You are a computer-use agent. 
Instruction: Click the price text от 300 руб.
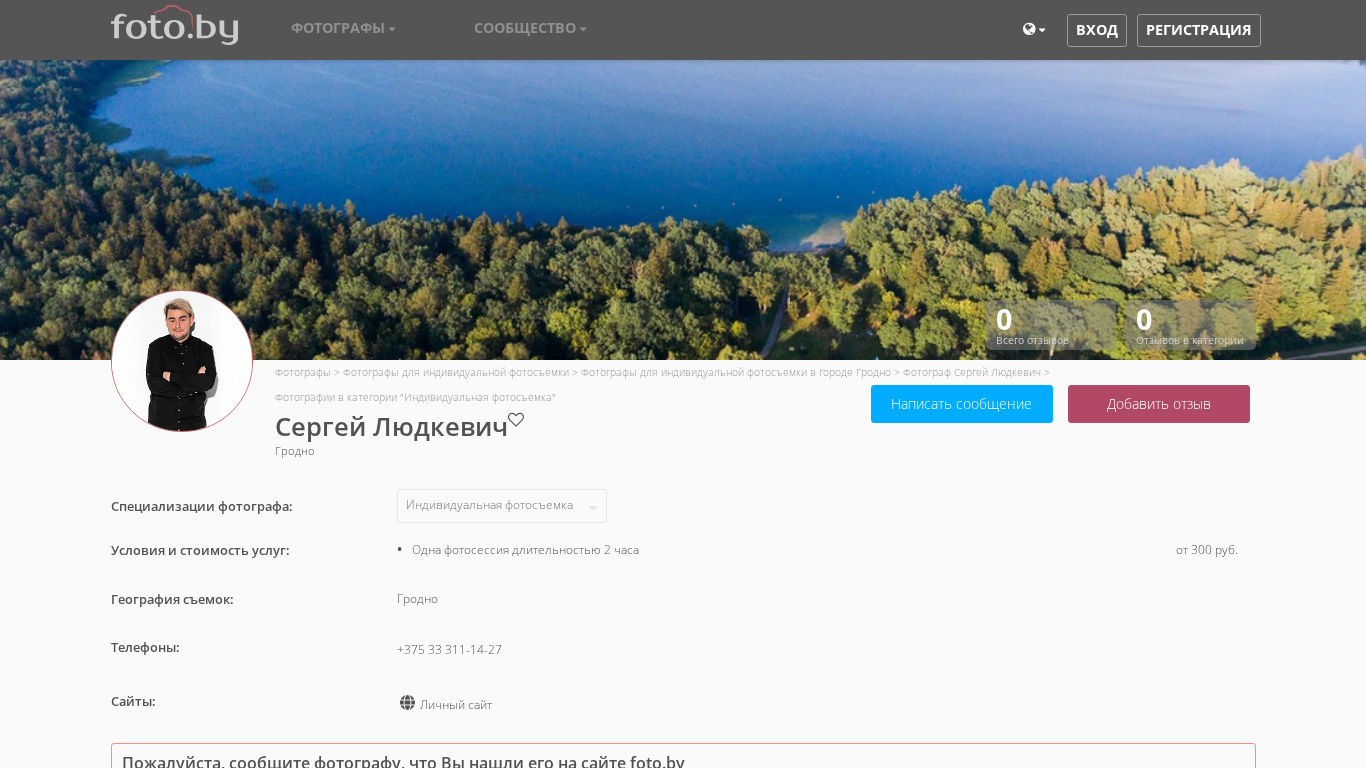[1207, 550]
